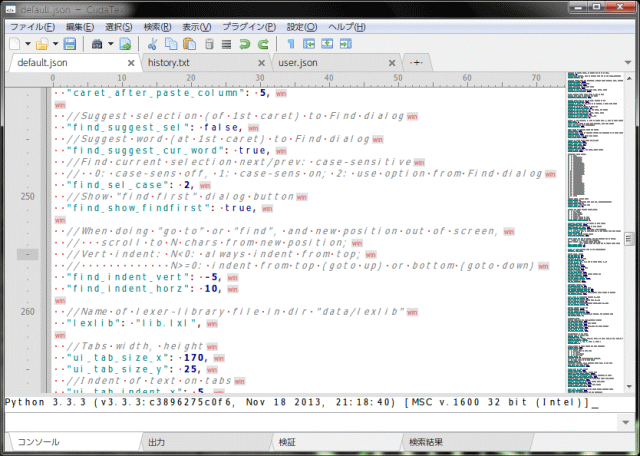Open the new-file dropdown arrow

click(28, 44)
